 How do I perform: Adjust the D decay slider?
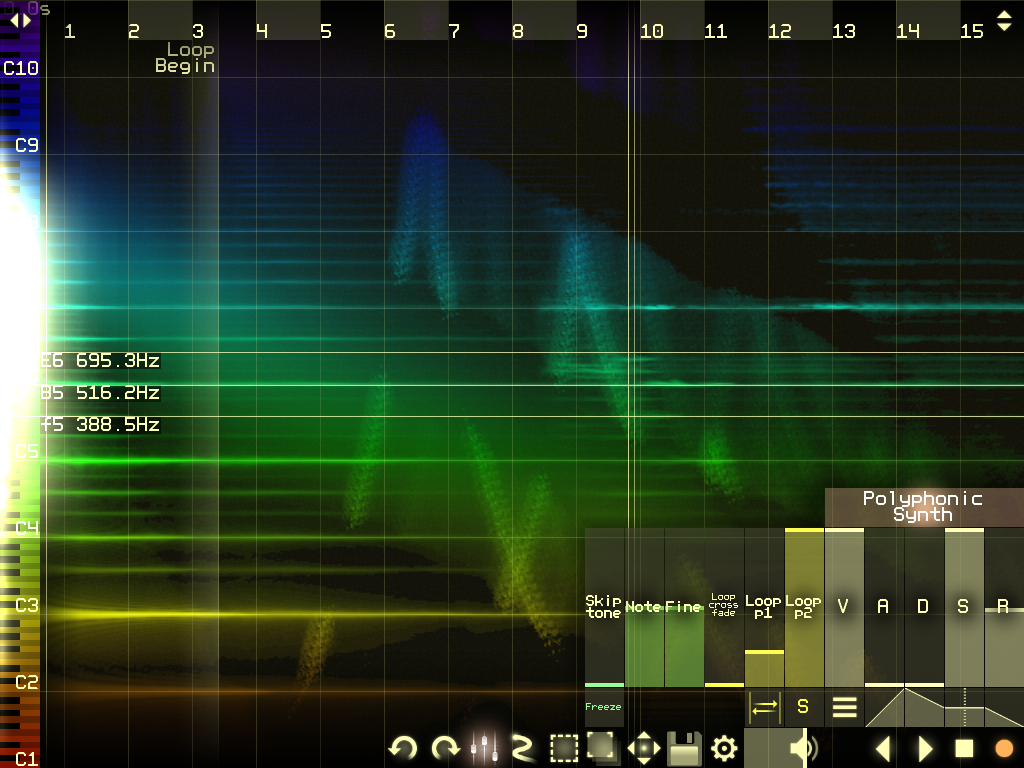click(x=923, y=607)
